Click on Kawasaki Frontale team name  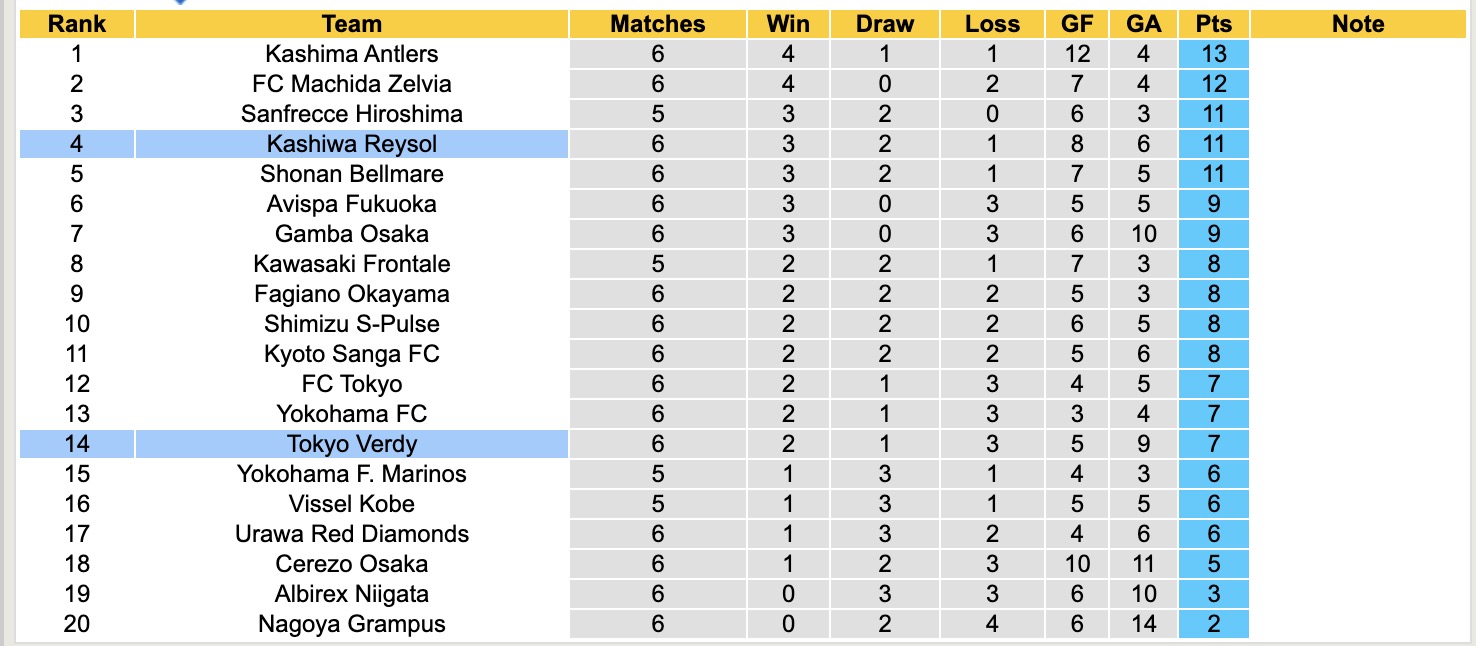point(352,264)
